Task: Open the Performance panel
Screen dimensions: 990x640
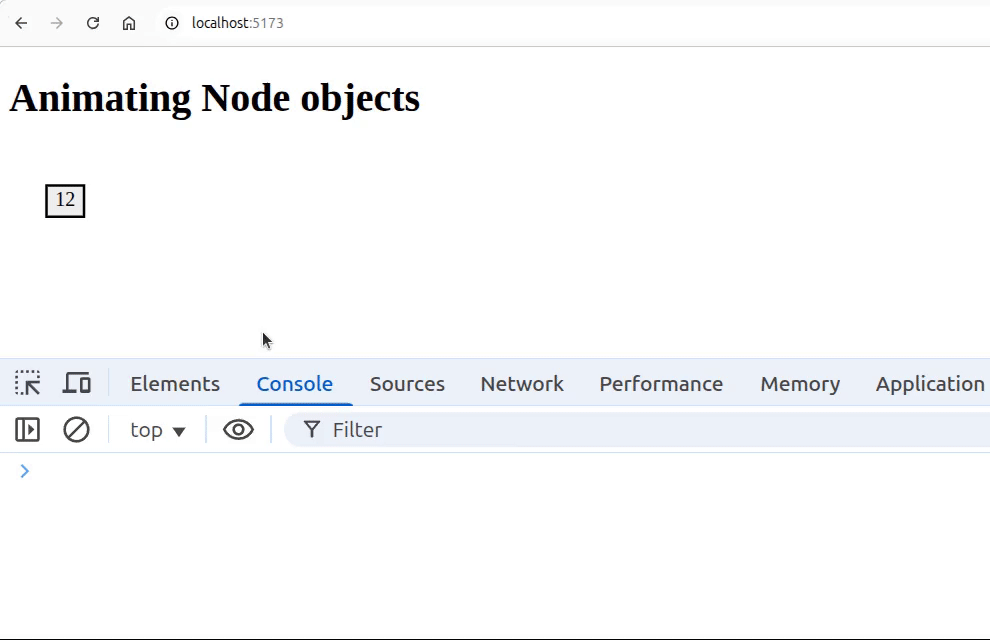Action: (x=660, y=383)
